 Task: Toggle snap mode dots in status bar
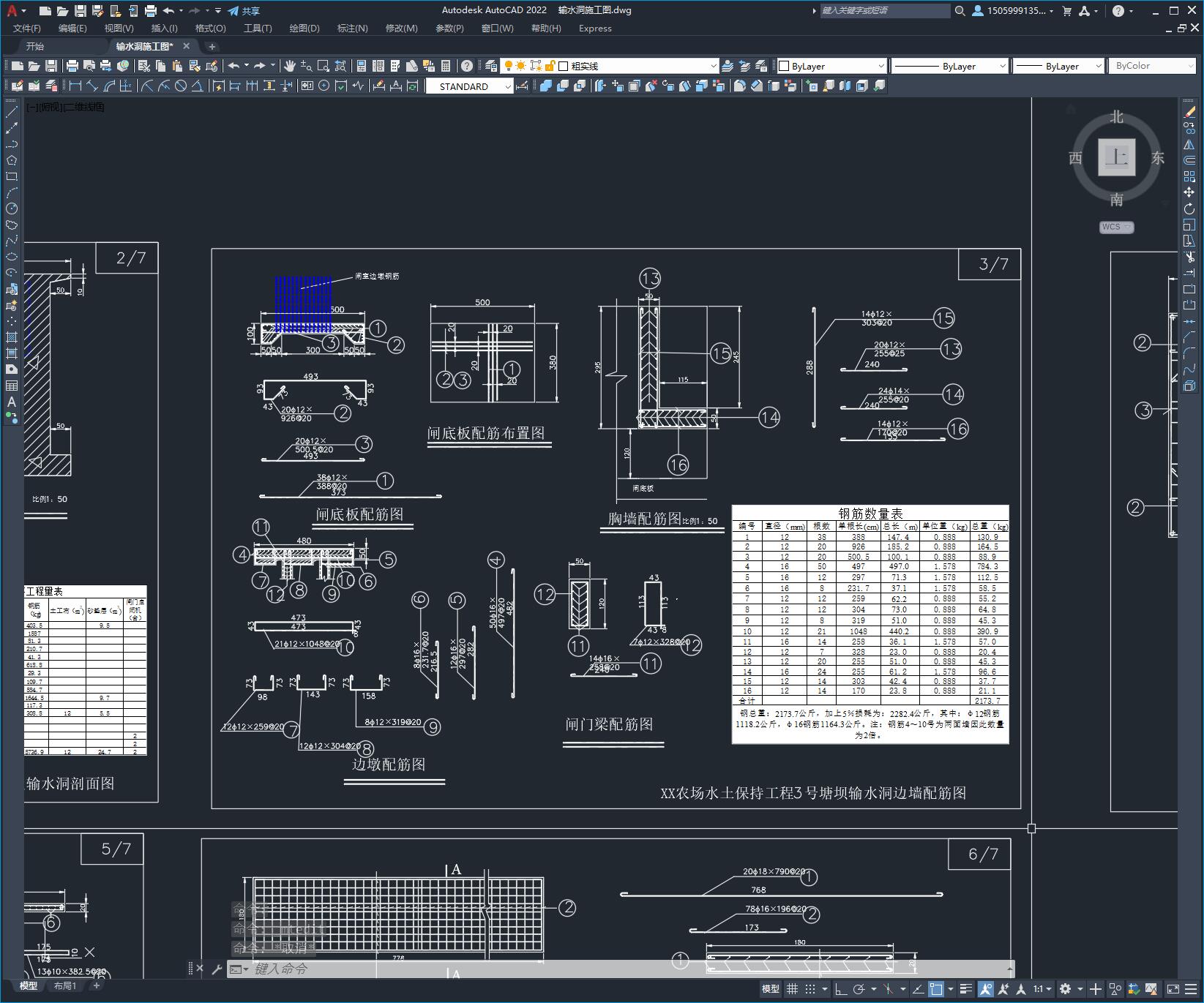[x=810, y=989]
